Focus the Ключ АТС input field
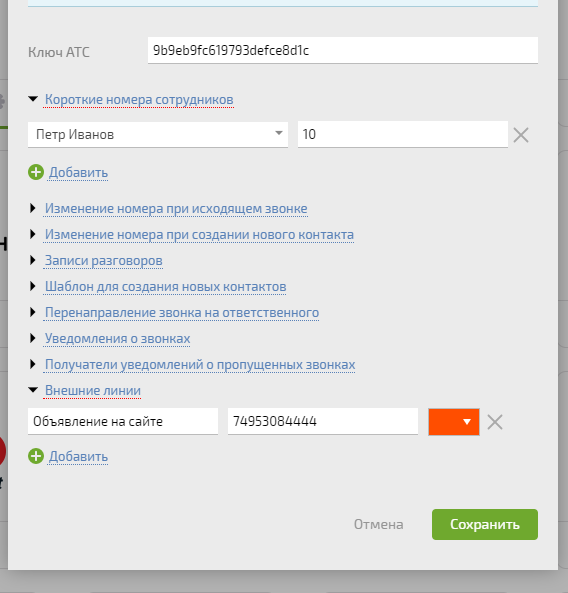The height and width of the screenshot is (593, 568). click(x=343, y=50)
